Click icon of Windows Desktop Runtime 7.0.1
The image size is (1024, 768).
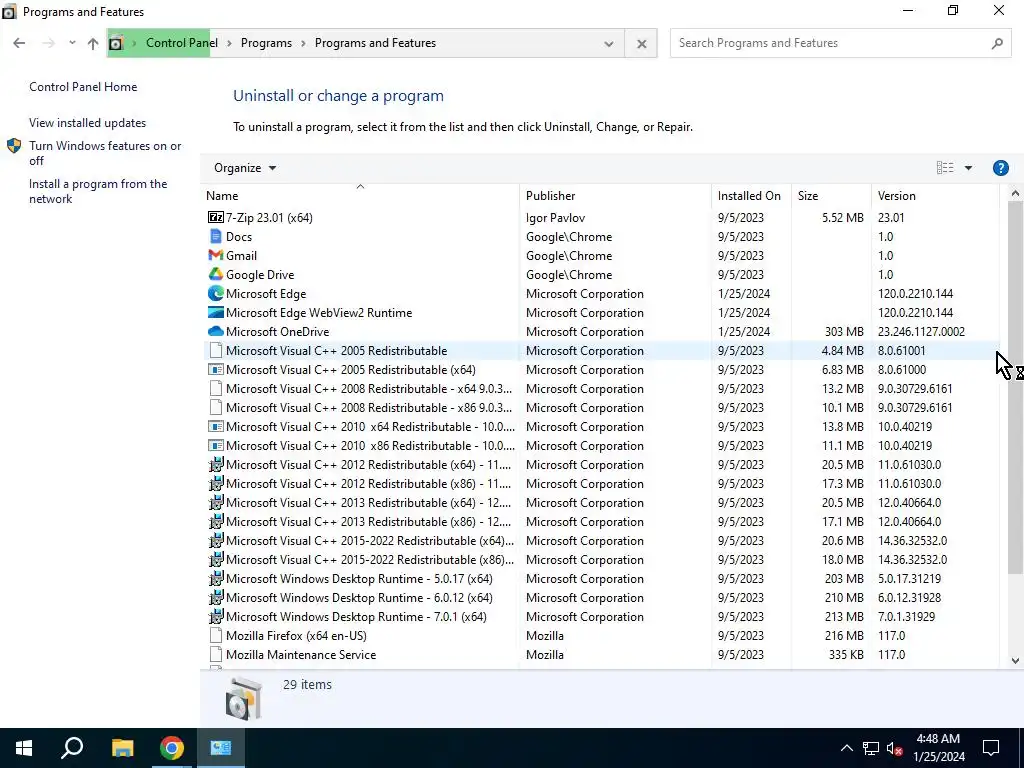216,616
